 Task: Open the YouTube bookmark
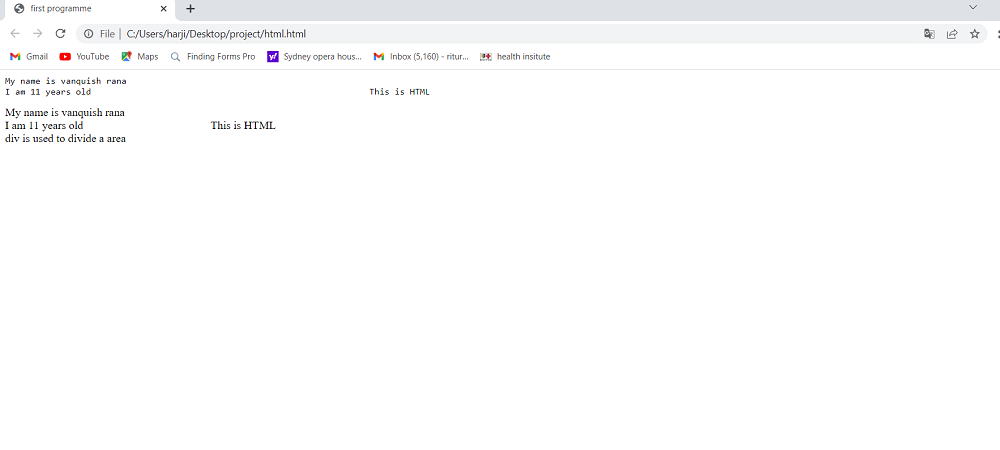pyautogui.click(x=84, y=57)
